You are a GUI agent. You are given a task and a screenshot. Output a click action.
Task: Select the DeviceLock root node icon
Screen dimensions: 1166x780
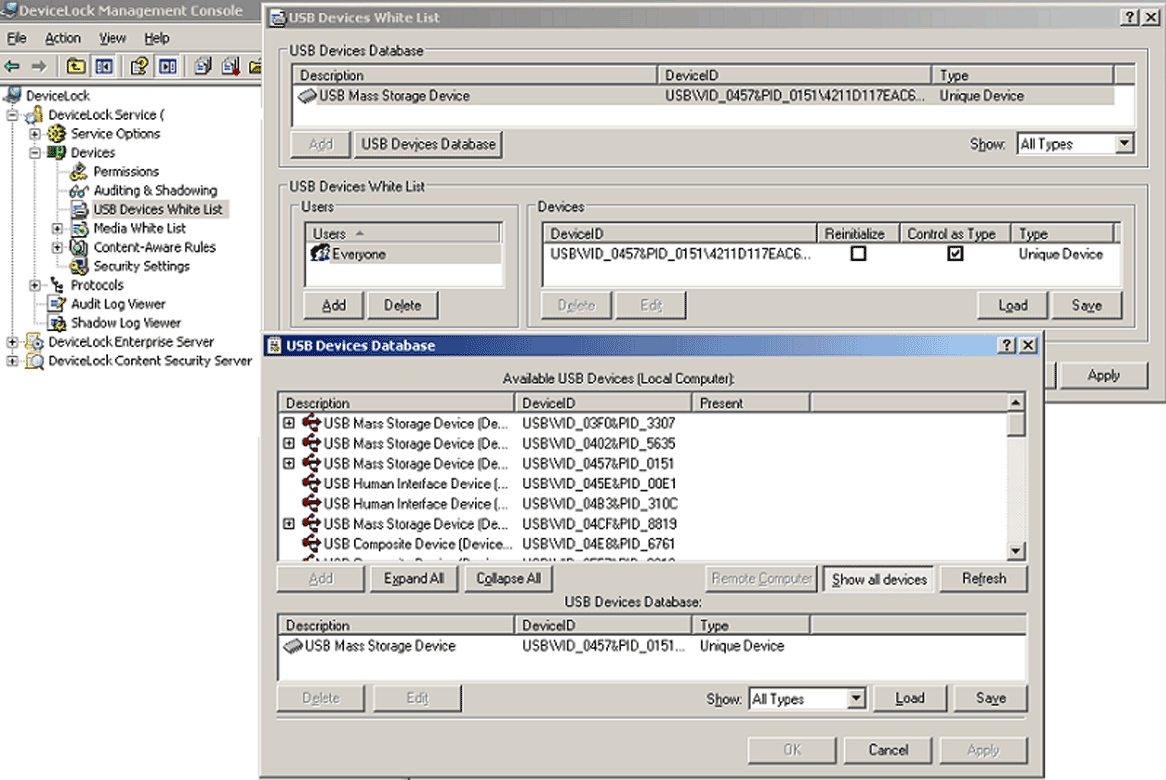pyautogui.click(x=13, y=95)
